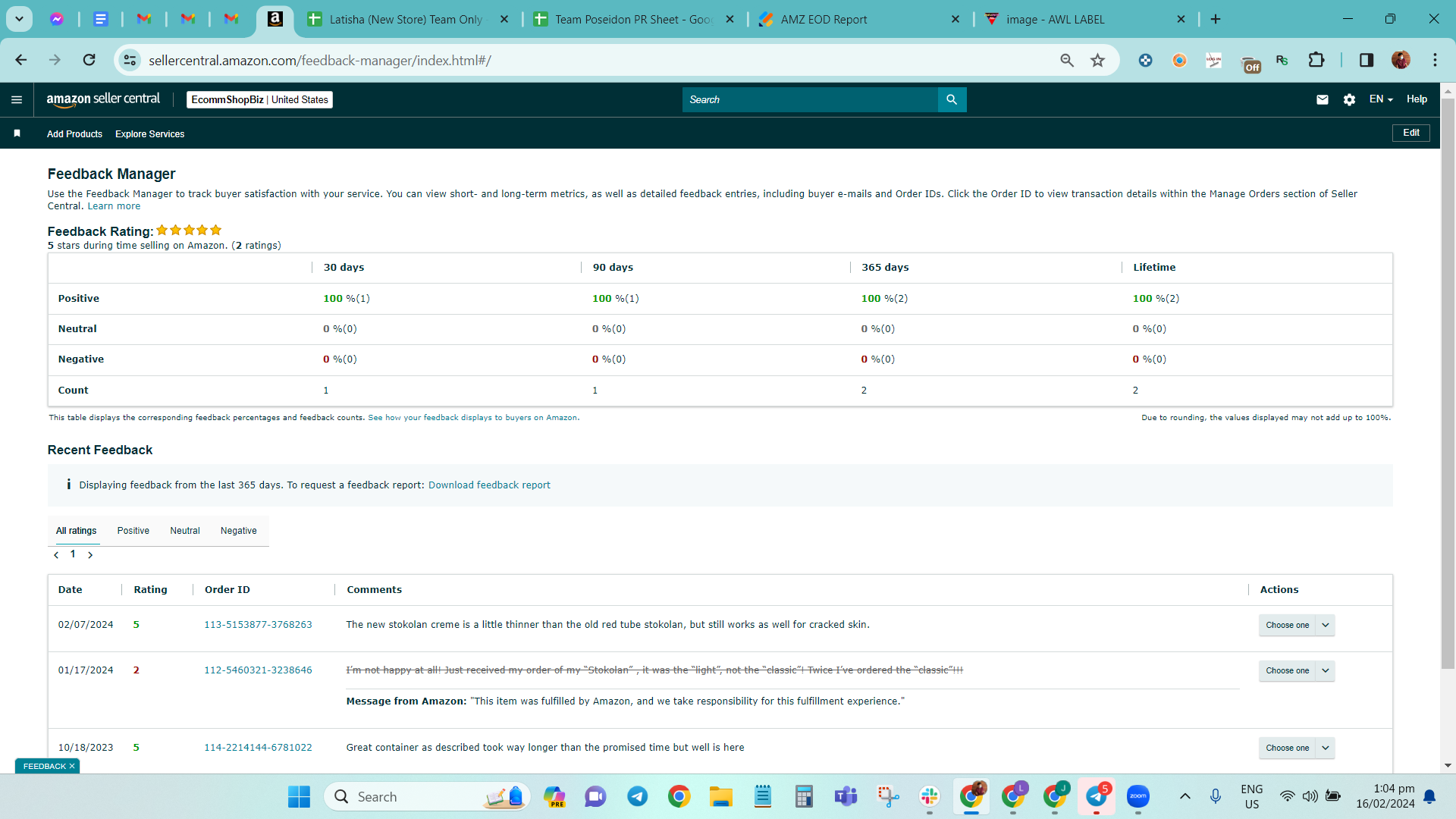Show hidden system tray icons chevron
Screen dimensions: 1456x819
[1185, 796]
